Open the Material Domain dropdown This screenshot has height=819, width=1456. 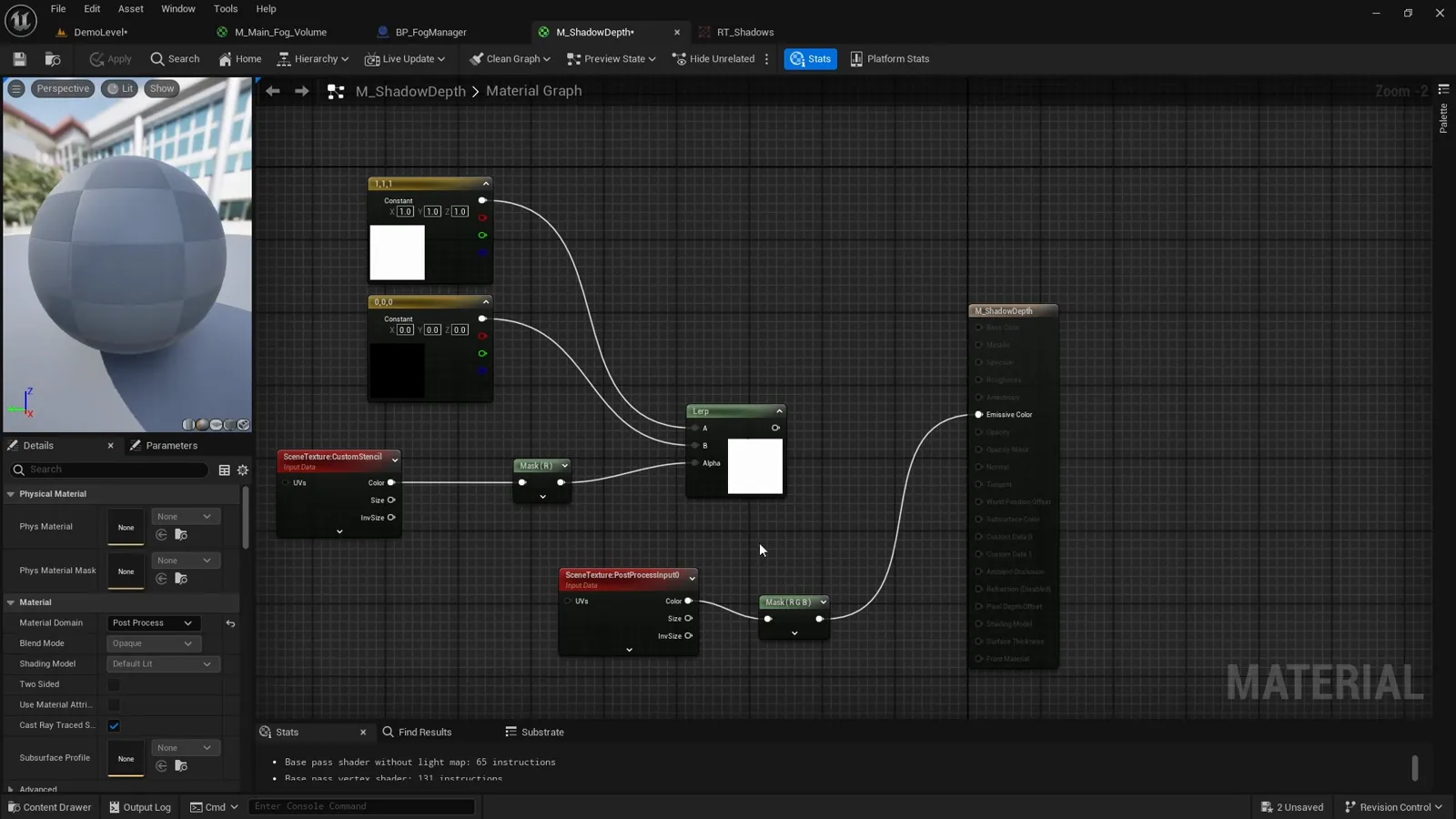pyautogui.click(x=153, y=623)
